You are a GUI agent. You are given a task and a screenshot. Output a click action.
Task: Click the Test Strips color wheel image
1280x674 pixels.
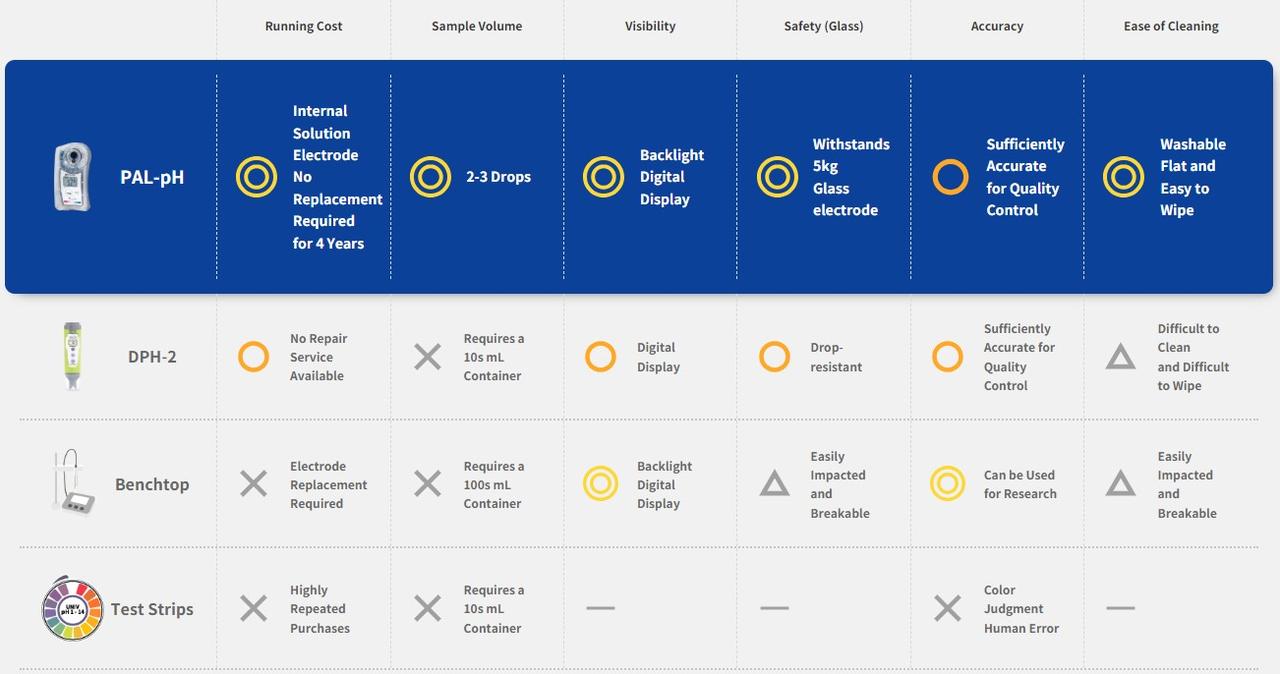click(x=73, y=608)
